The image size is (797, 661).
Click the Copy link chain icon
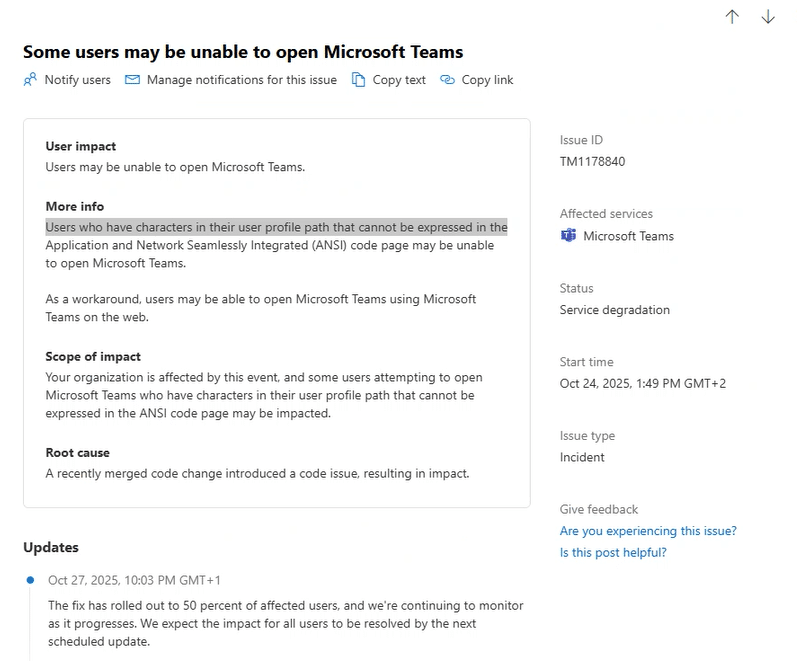pyautogui.click(x=447, y=80)
